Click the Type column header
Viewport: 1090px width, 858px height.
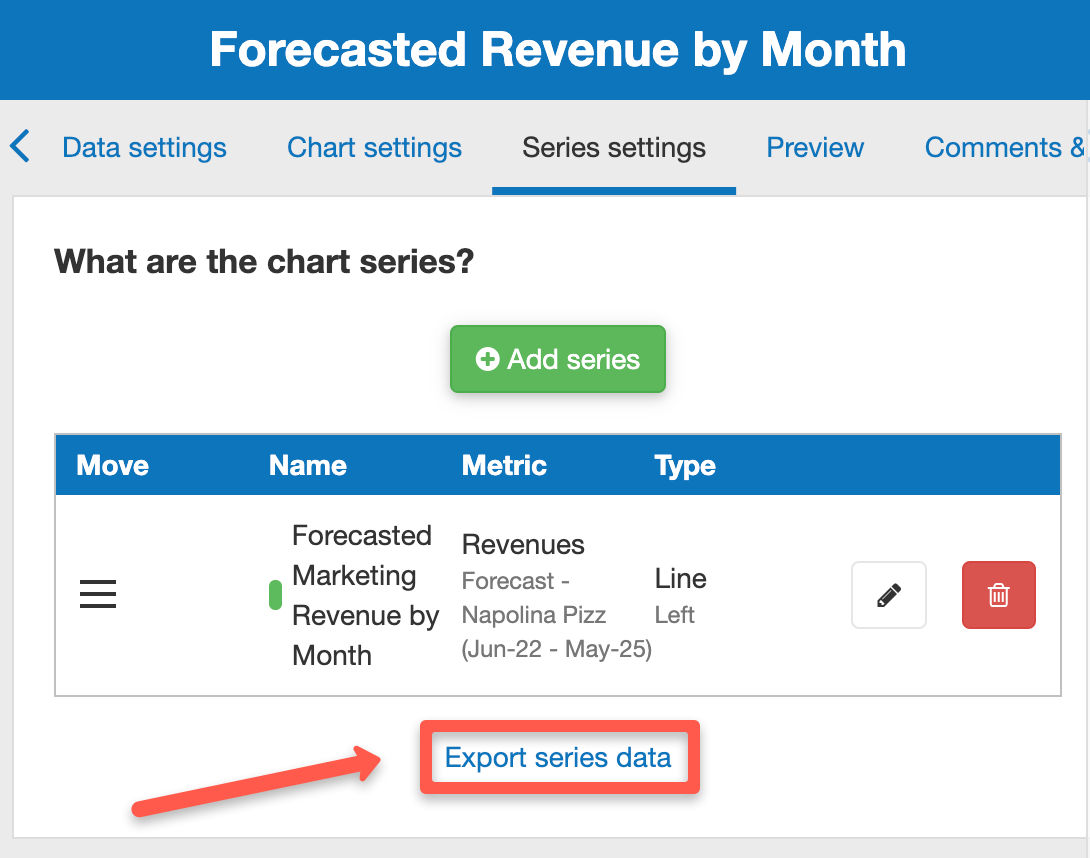pyautogui.click(x=684, y=465)
